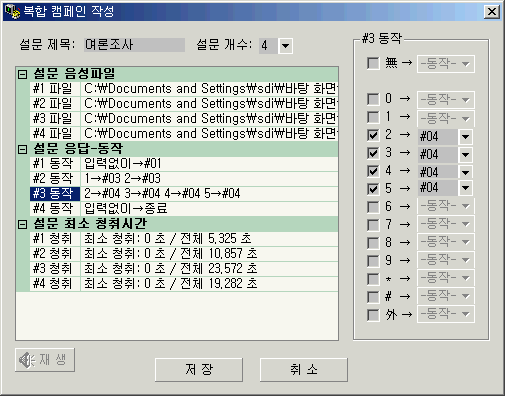Click the 재생 play button
The image size is (505, 396).
tap(45, 360)
